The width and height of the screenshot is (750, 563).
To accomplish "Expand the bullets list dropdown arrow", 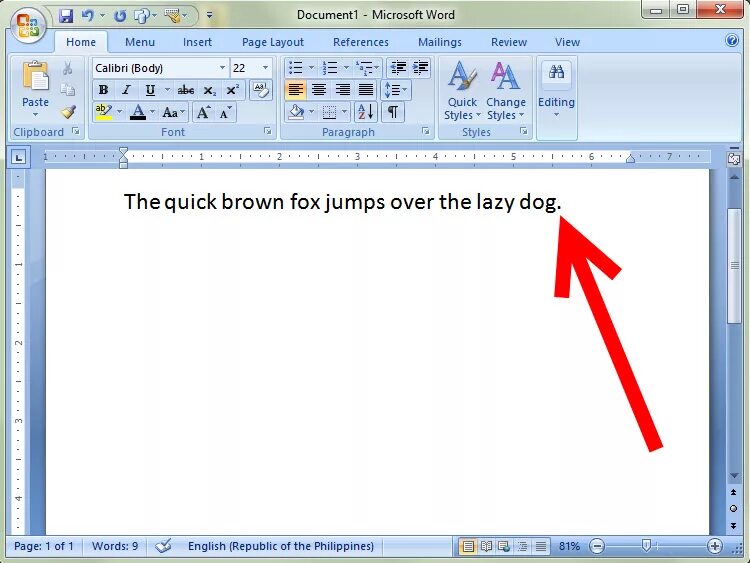I will [311, 68].
